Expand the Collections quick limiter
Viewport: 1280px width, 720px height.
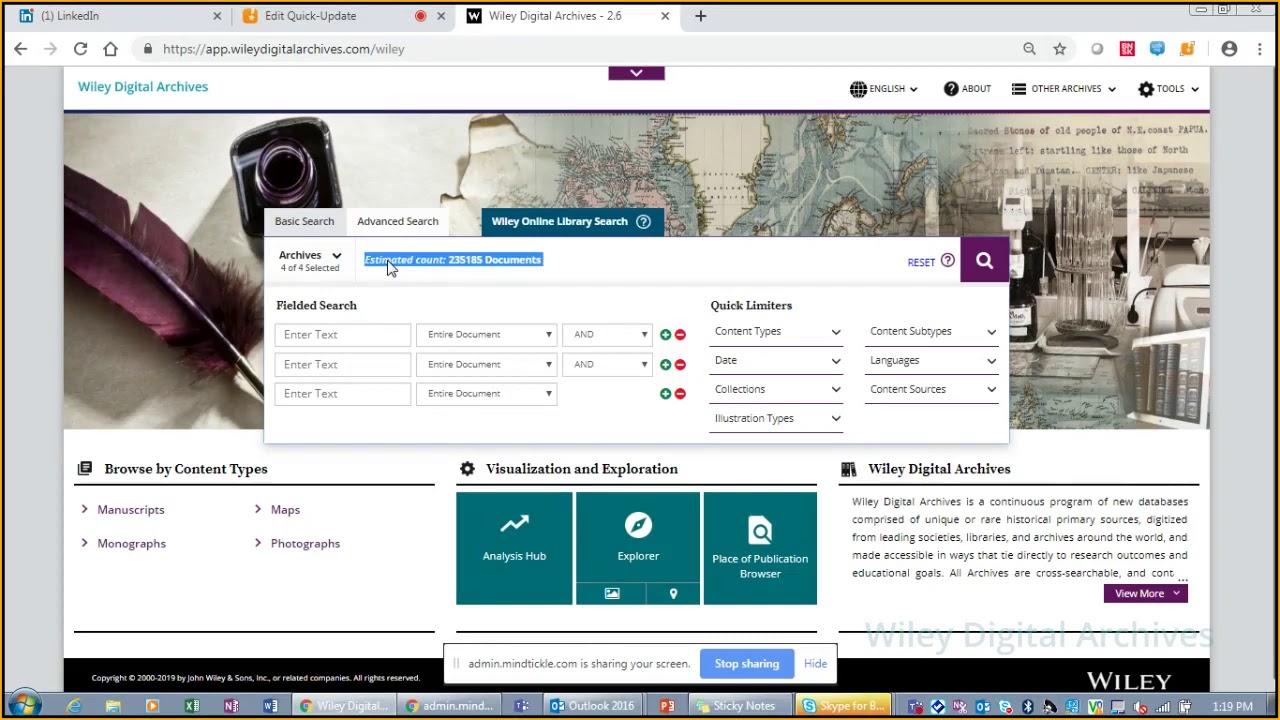pos(777,390)
